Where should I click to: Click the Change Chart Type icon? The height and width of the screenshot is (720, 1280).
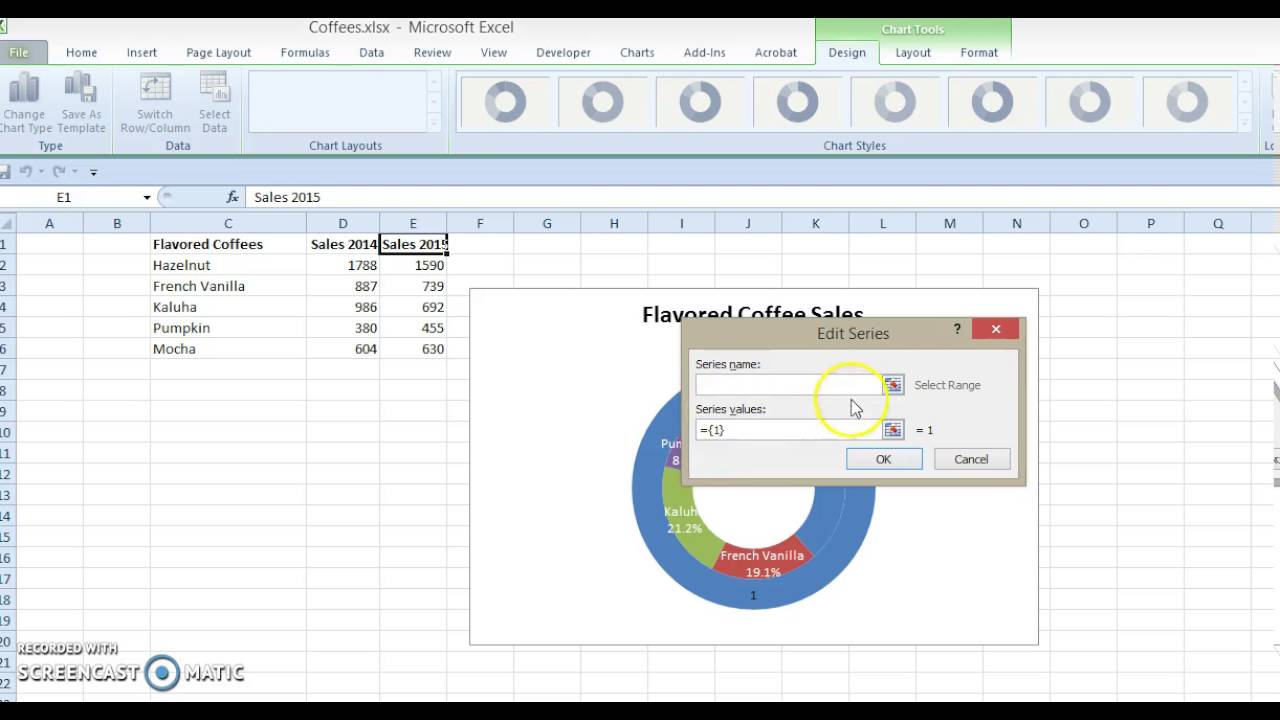[x=24, y=103]
